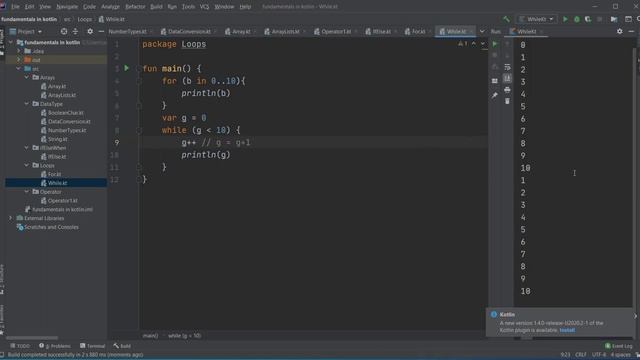Open the Terminal tool window

click(x=93, y=346)
